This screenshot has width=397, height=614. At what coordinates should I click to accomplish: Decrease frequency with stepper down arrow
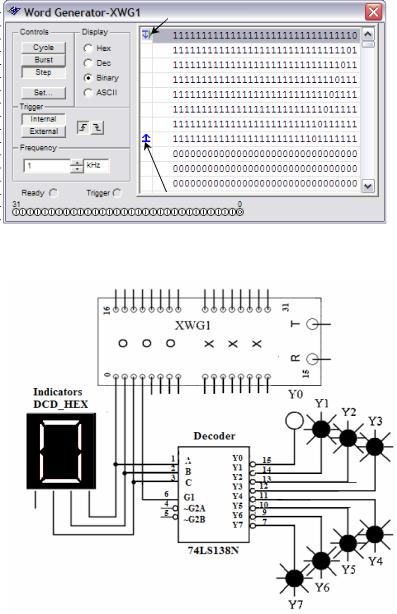tap(77, 170)
